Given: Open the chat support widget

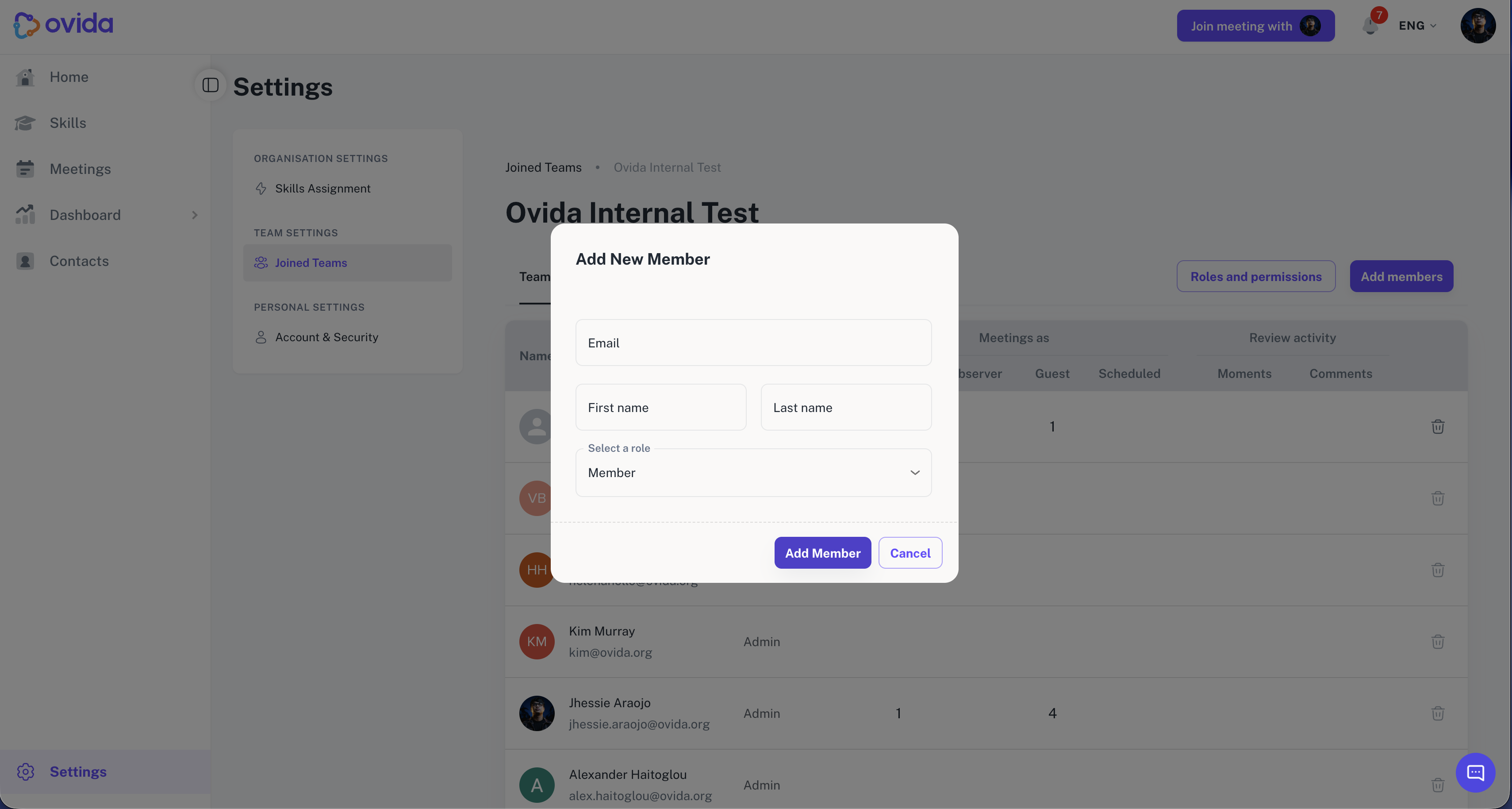Looking at the screenshot, I should [x=1475, y=773].
